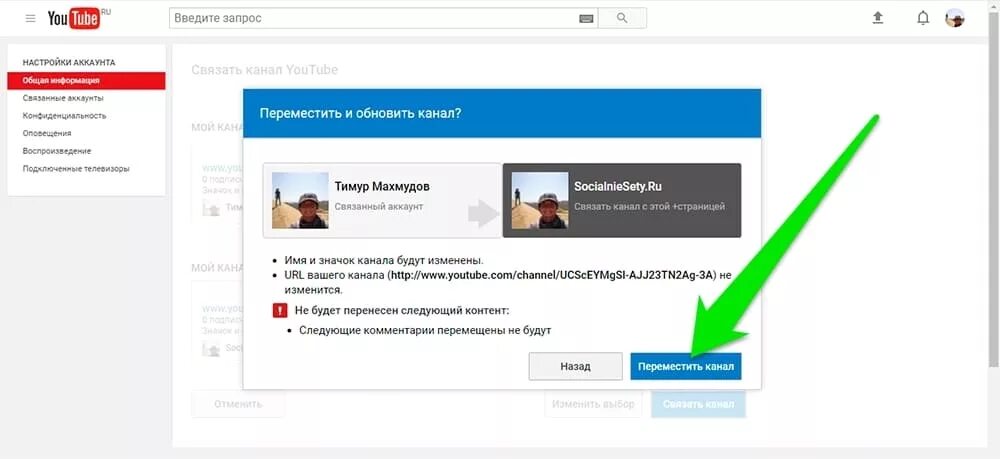Click the Тимур Махмудов account photo
The width and height of the screenshot is (1000, 459).
coord(300,200)
